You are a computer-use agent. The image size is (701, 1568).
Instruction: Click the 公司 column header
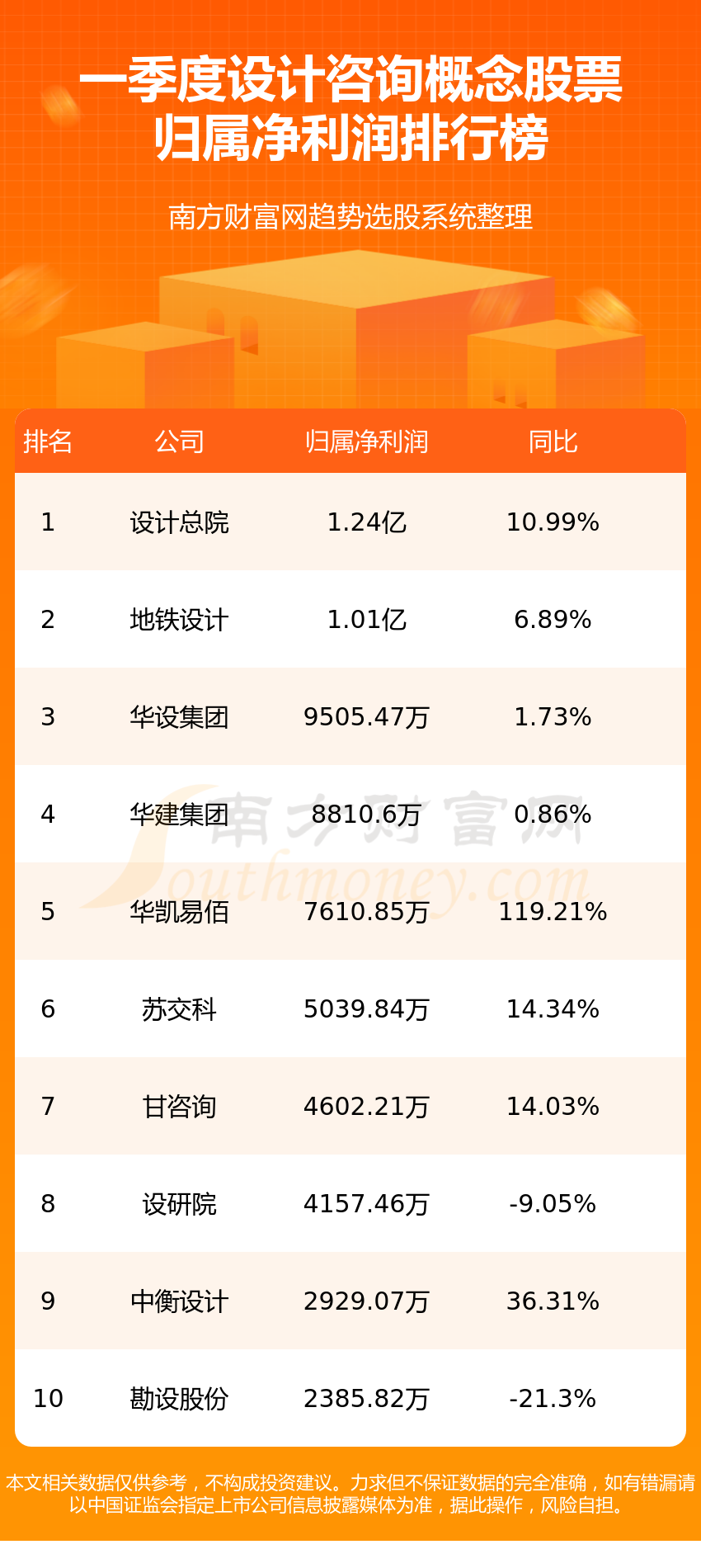(x=179, y=442)
